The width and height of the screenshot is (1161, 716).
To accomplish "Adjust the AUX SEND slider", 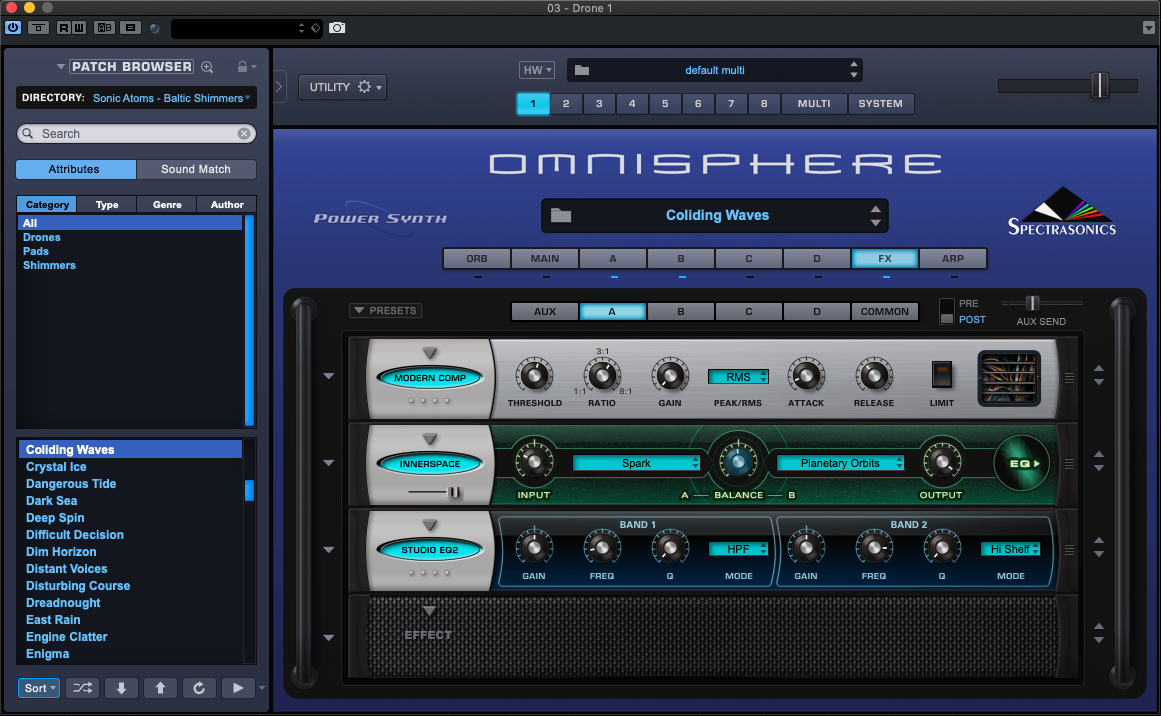I will click(1032, 303).
